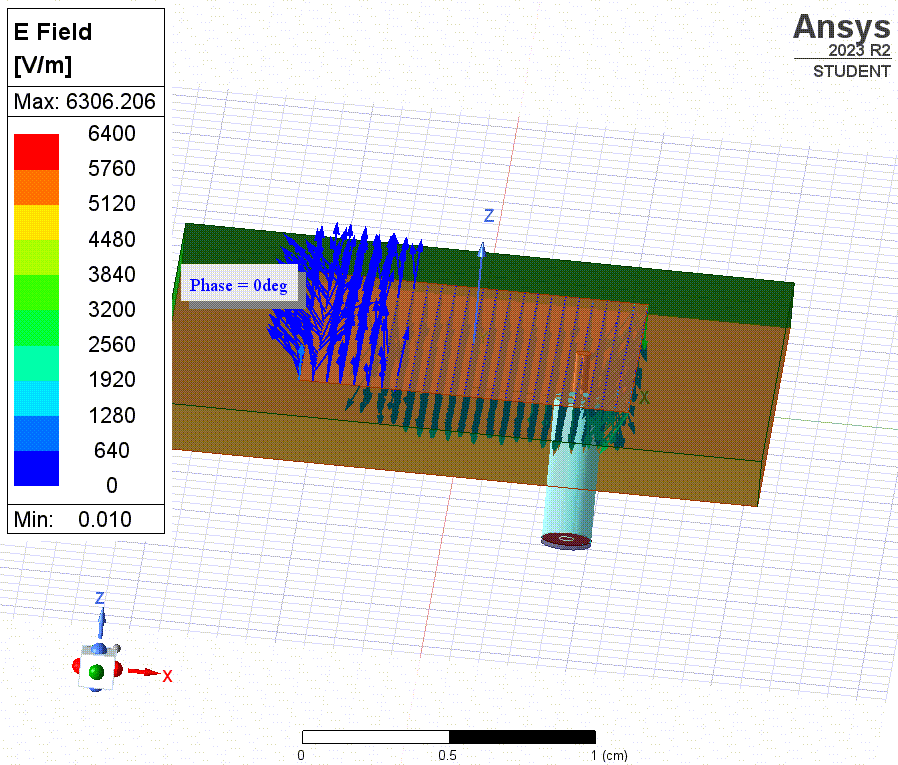
Task: Select the green sphere on the orientation gizmo
Action: (x=97, y=672)
